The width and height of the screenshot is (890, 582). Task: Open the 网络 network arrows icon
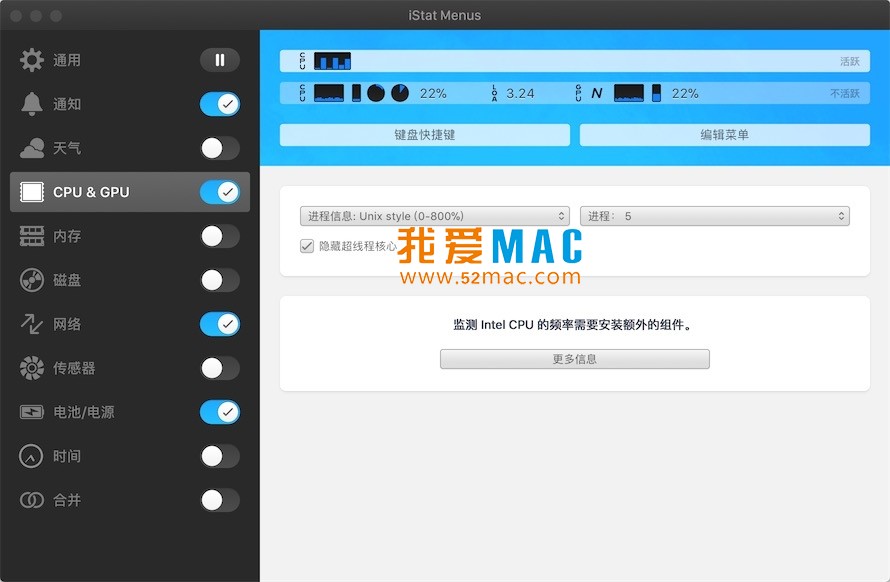(32, 324)
